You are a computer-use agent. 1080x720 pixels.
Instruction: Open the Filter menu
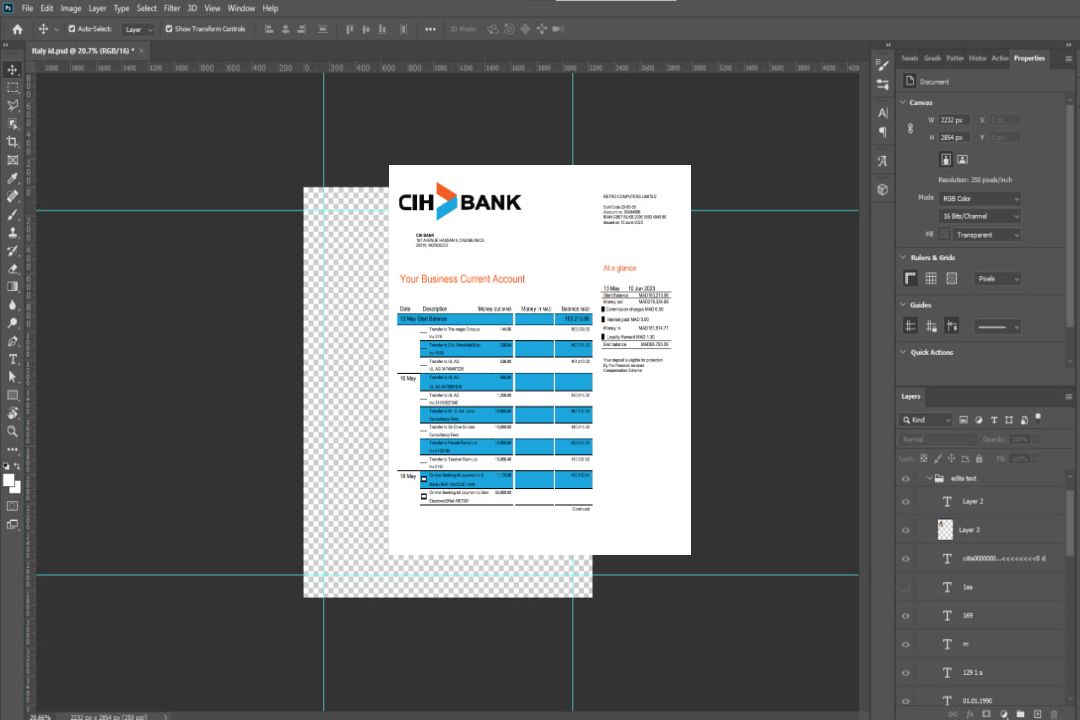coord(172,8)
